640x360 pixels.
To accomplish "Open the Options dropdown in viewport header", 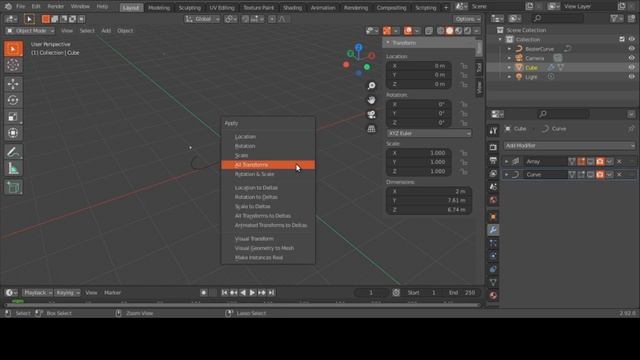I will [467, 19].
